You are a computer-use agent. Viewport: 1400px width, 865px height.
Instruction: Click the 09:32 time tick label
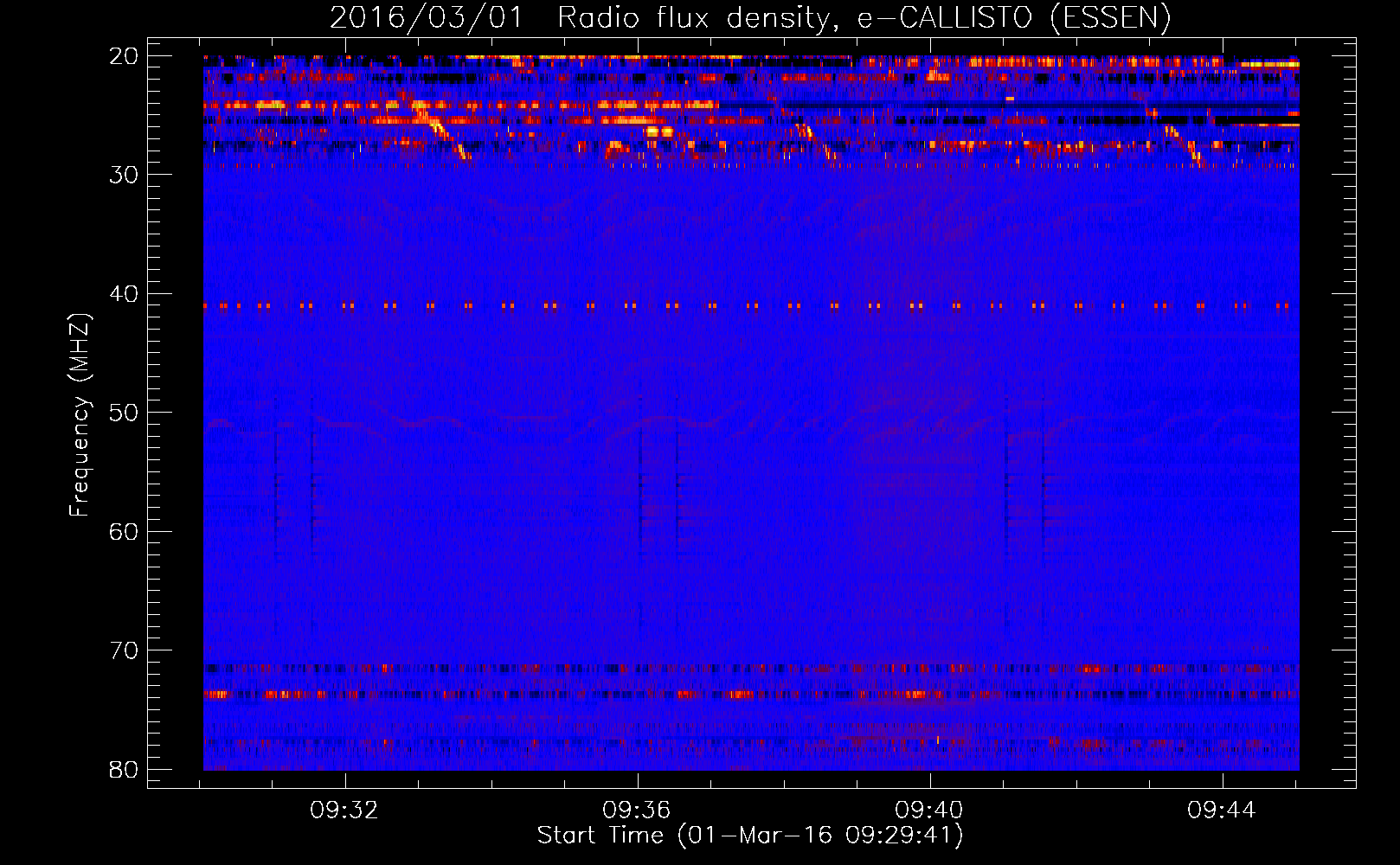(345, 811)
